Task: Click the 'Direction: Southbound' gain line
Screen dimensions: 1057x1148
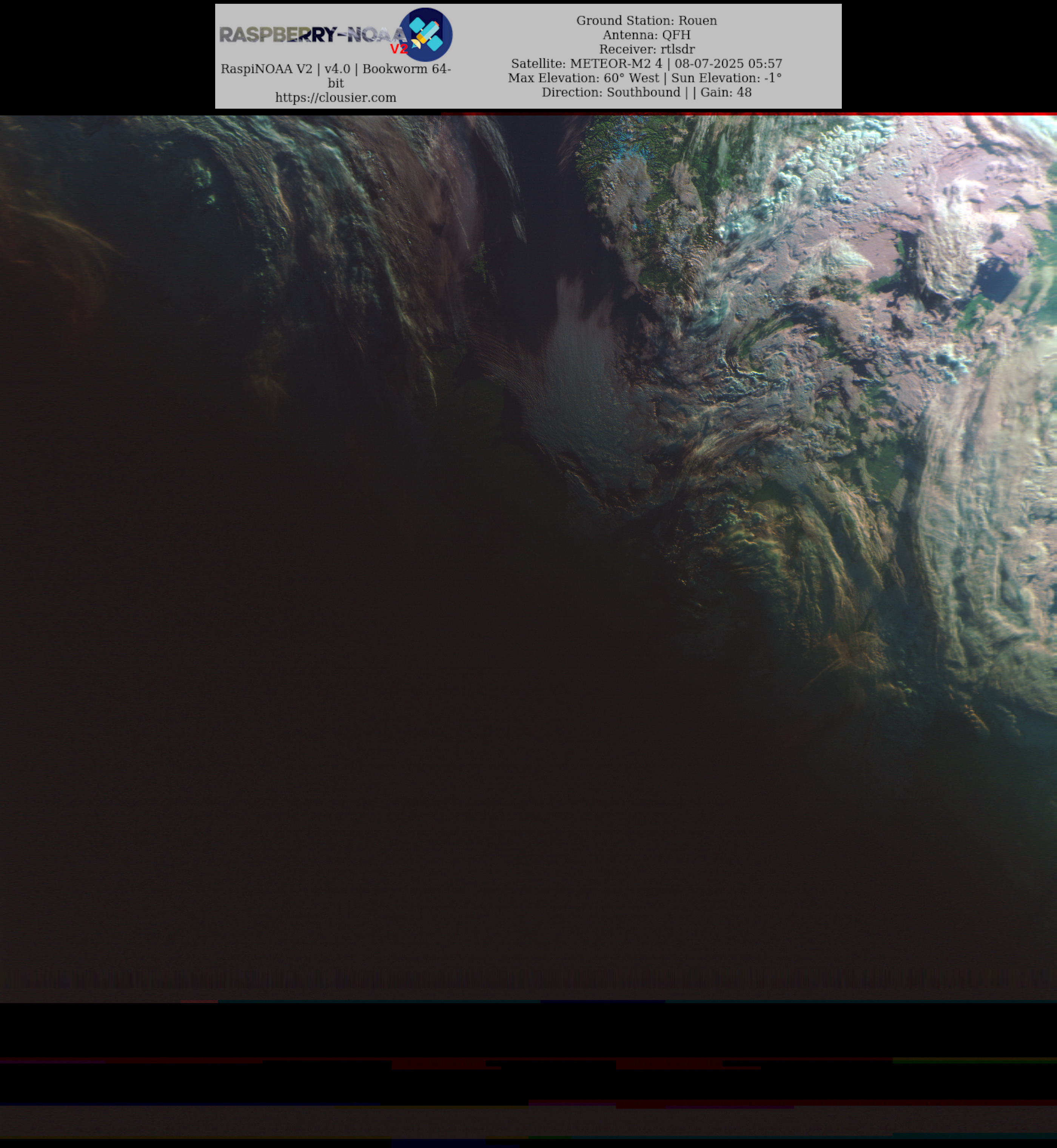Action: (646, 92)
